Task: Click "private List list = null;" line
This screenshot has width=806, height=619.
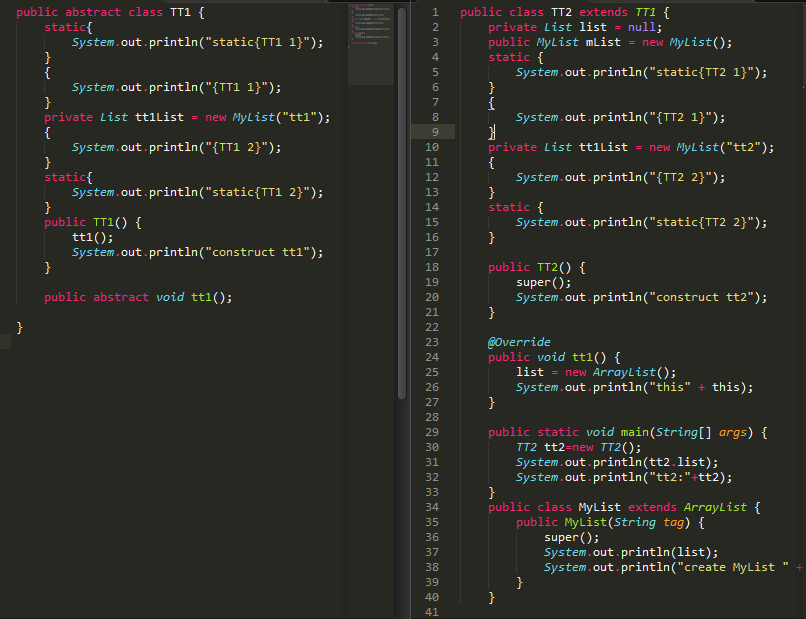Action: (x=575, y=27)
